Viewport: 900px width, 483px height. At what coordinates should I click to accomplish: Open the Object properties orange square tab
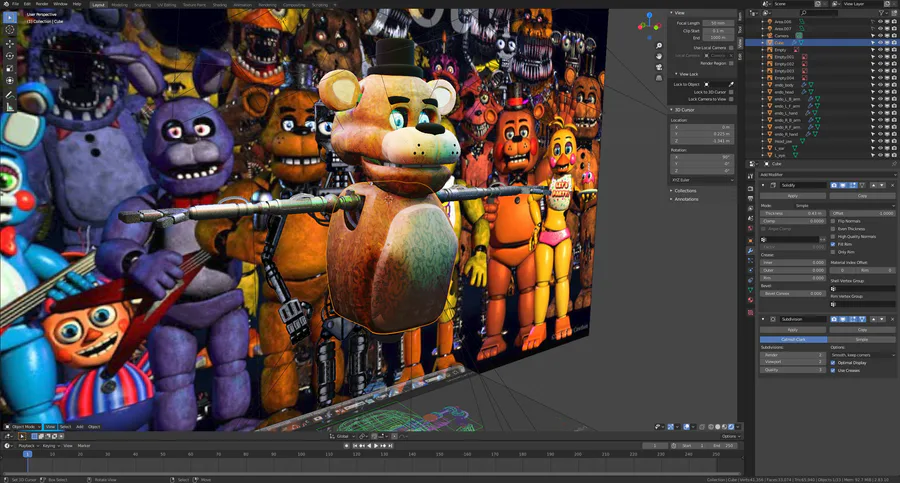750,240
